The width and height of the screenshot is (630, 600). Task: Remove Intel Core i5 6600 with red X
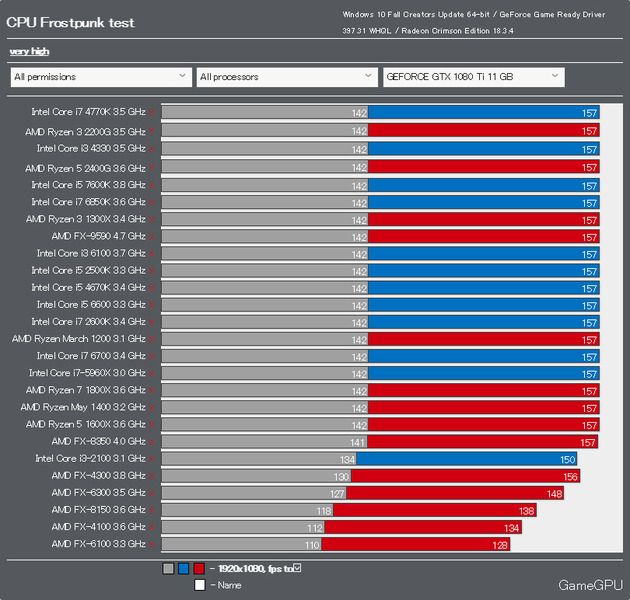pos(151,305)
